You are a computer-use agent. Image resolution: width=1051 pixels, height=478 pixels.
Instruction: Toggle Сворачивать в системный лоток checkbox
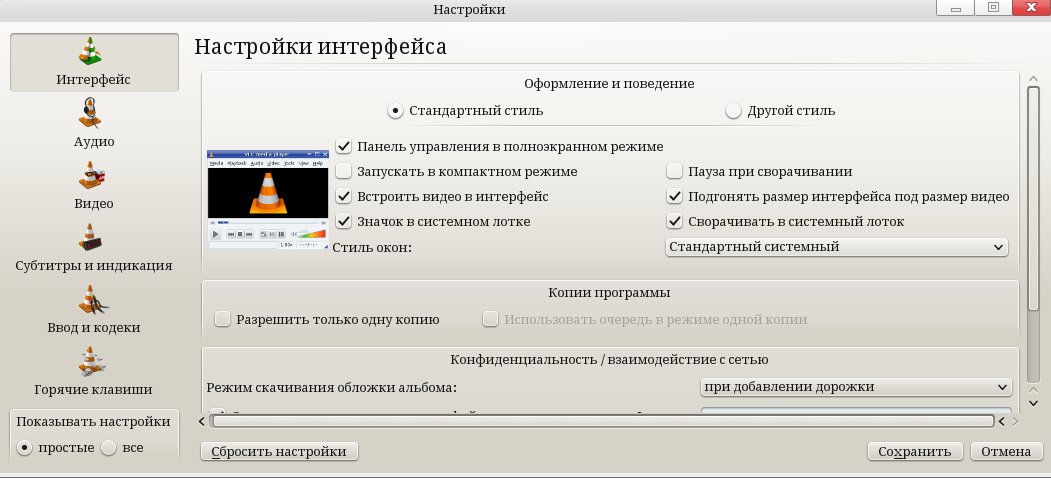pos(674,221)
